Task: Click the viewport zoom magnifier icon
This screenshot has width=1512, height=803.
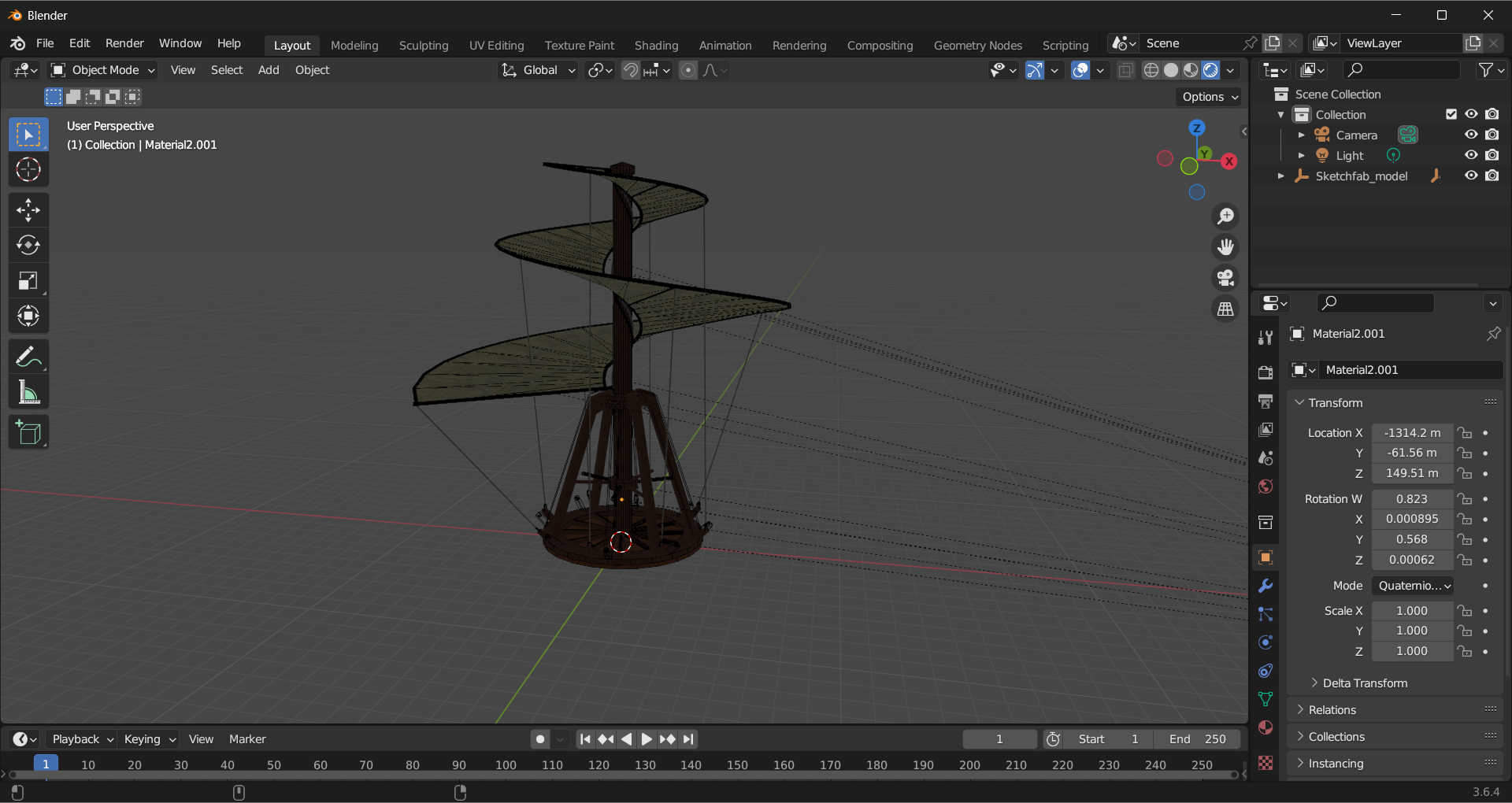Action: coord(1225,216)
